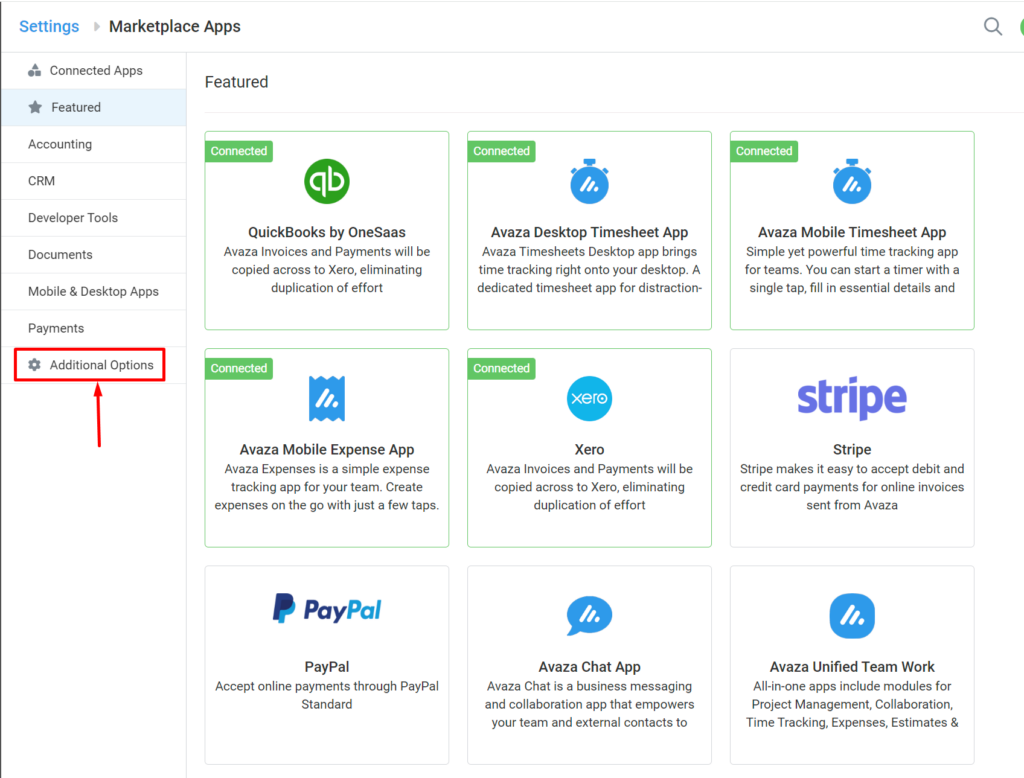Click the QuickBooks green logo icon
This screenshot has width=1024, height=778.
click(327, 182)
